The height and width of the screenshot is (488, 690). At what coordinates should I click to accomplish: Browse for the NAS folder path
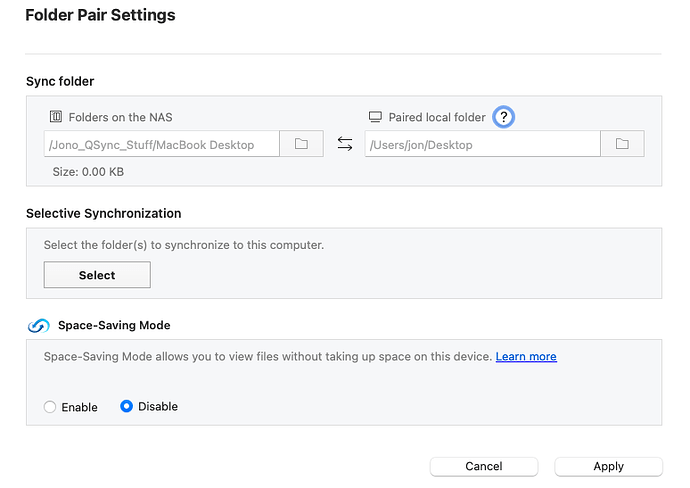[301, 144]
